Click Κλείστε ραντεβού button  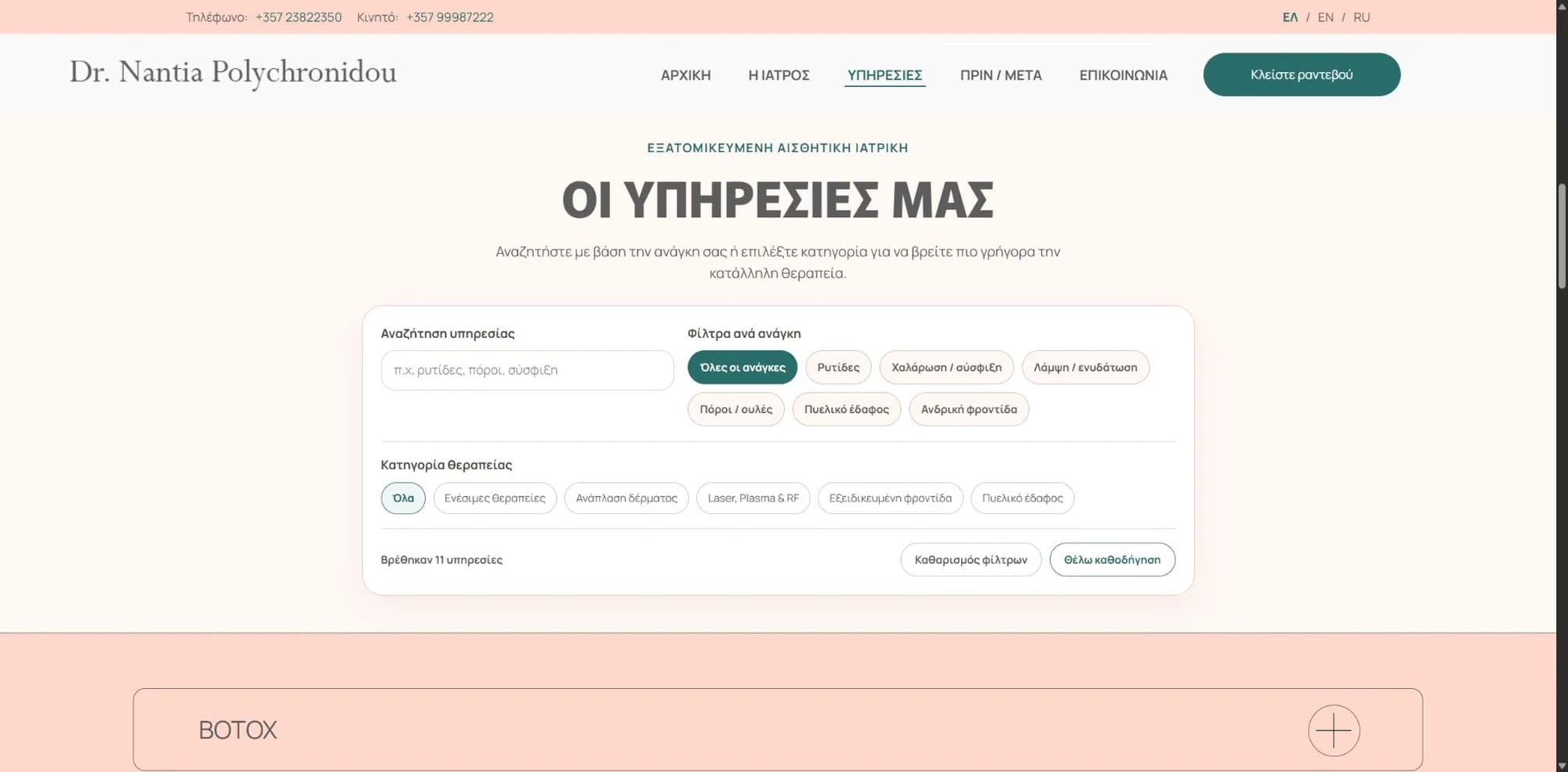pos(1301,74)
